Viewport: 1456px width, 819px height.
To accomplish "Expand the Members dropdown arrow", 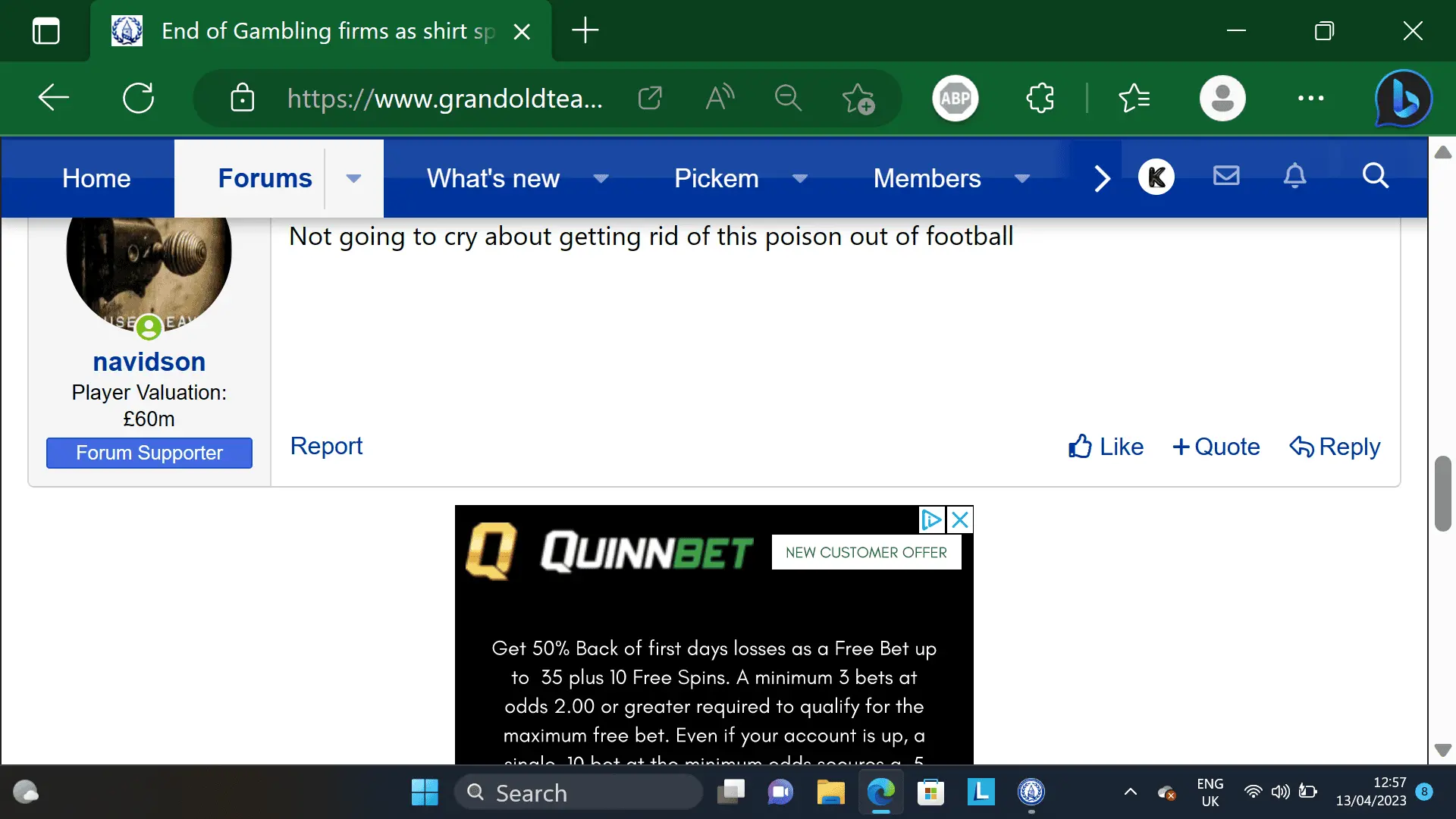I will (x=1021, y=179).
